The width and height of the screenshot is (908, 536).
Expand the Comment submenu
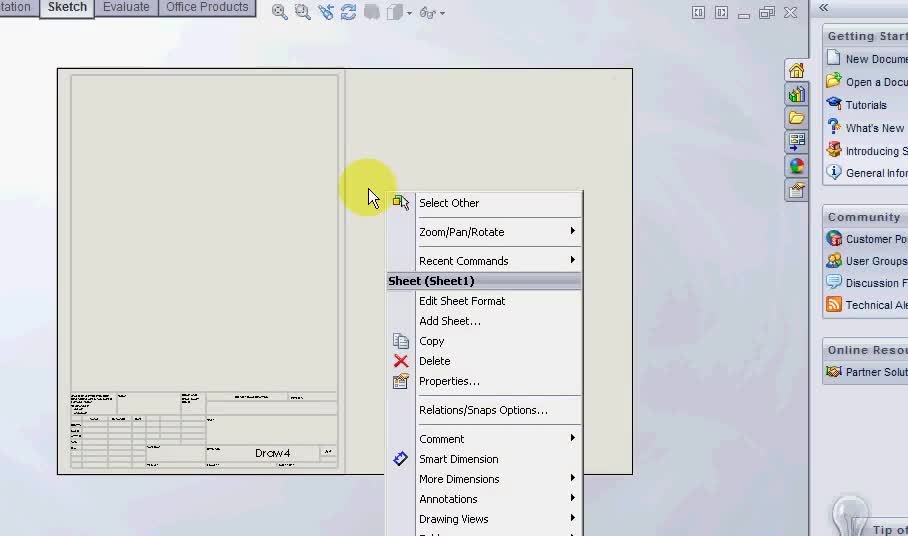pyautogui.click(x=484, y=439)
